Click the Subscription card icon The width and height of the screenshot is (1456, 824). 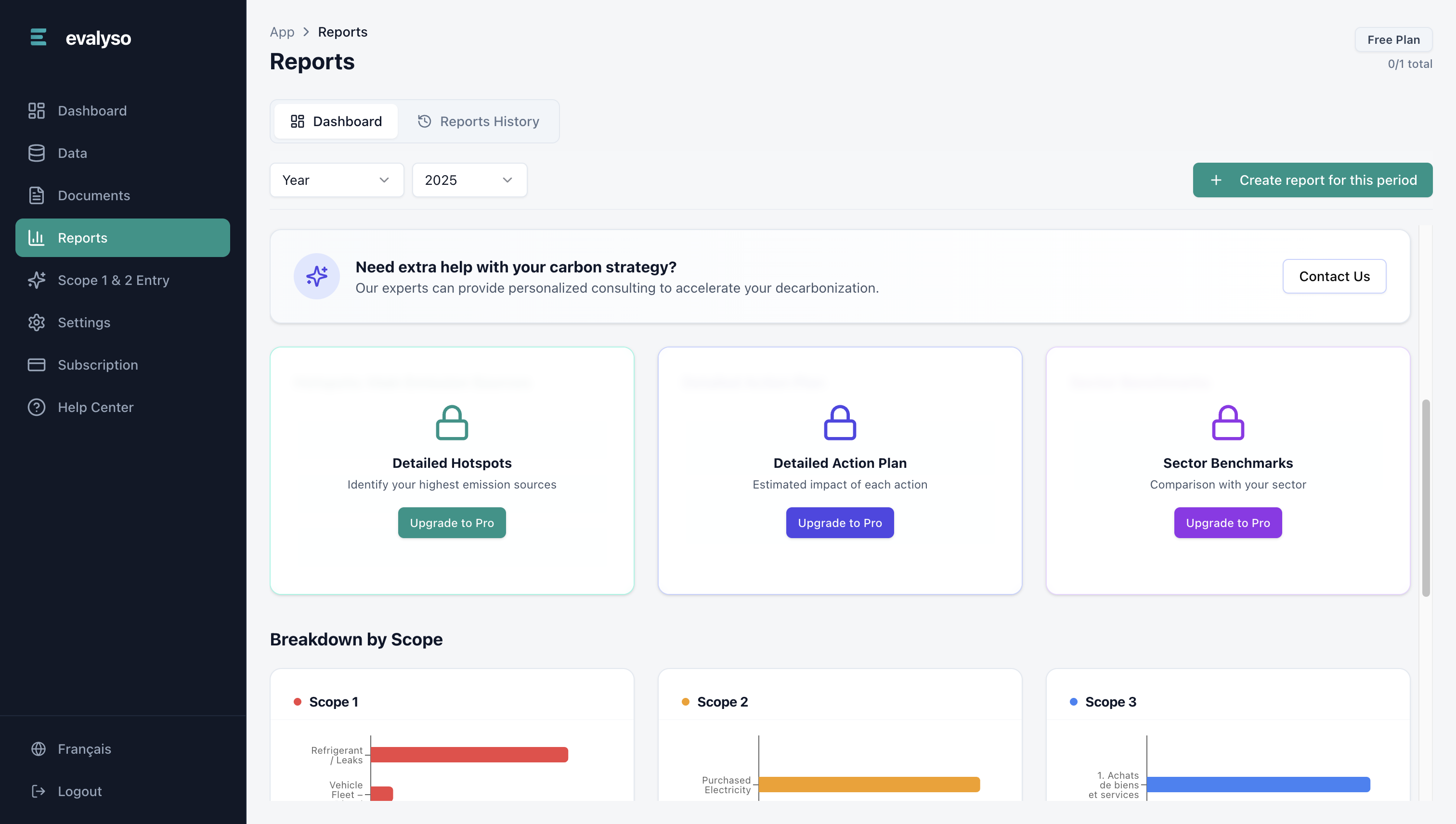[x=36, y=365]
